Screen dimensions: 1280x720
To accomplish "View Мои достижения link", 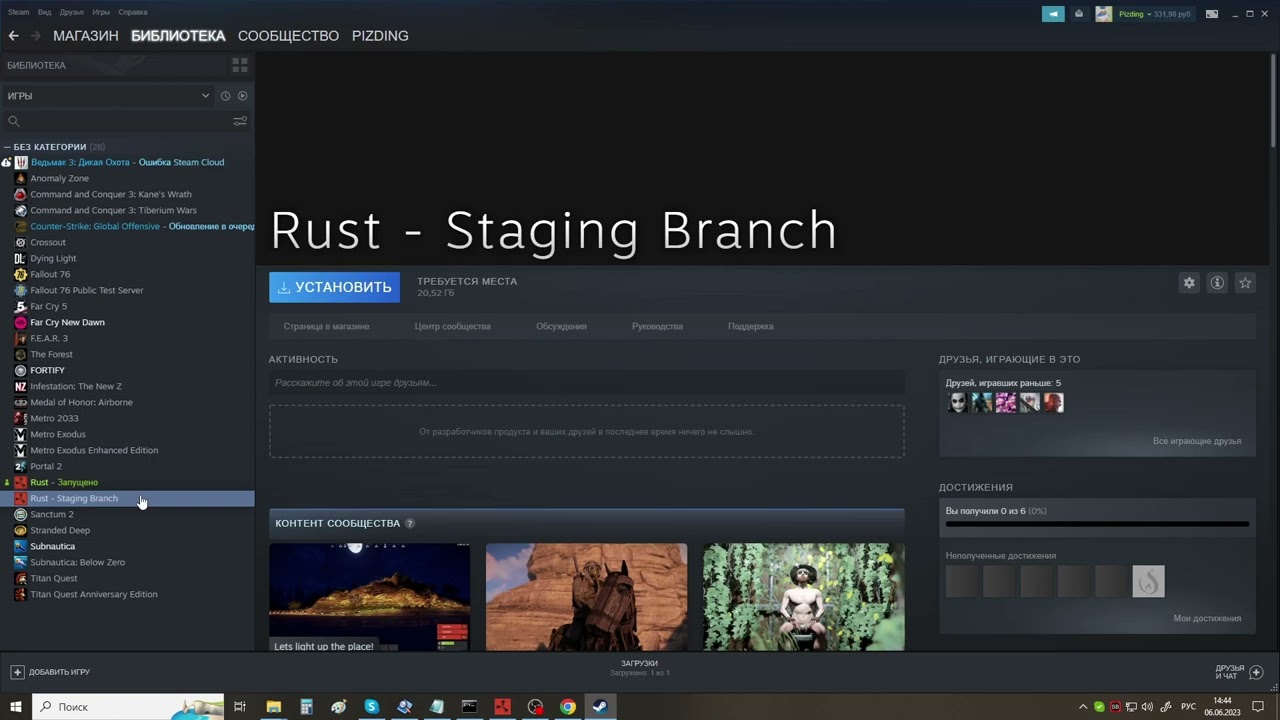I will [x=1207, y=618].
